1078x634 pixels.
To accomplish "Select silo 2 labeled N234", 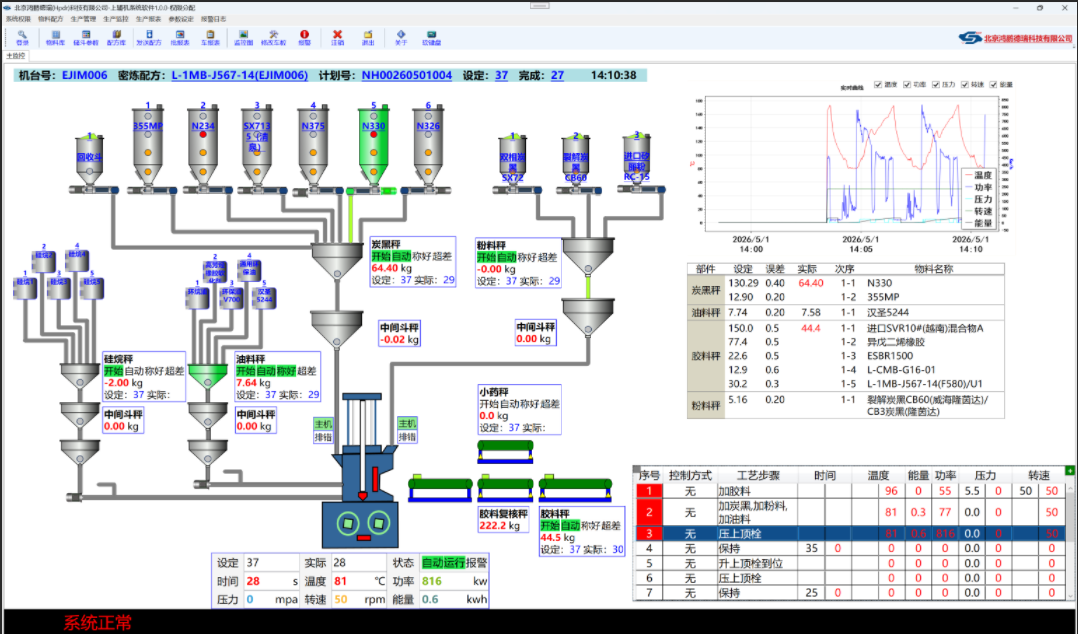I will tap(203, 147).
